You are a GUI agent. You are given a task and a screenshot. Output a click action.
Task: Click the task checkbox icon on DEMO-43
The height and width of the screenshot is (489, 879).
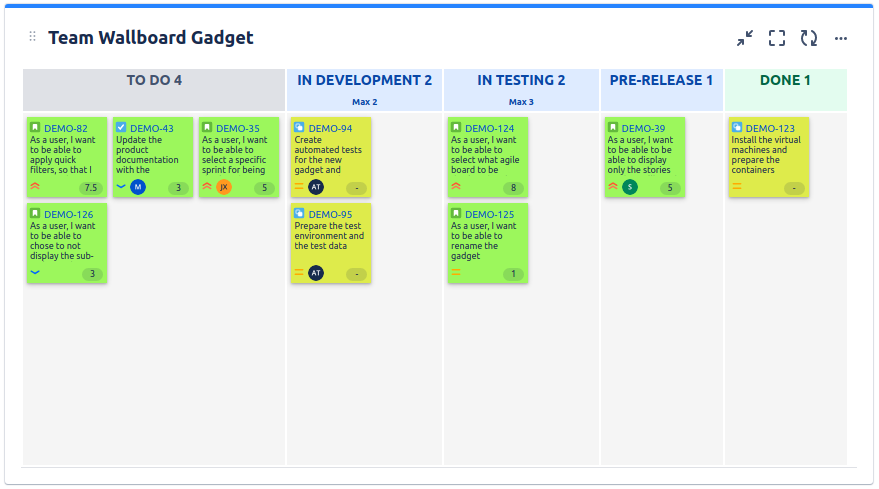(x=121, y=127)
